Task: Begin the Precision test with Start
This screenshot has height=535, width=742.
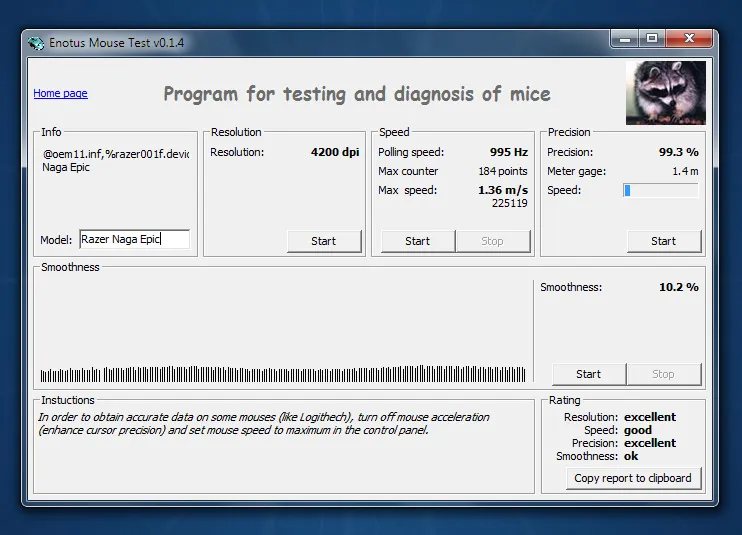Action: [663, 241]
